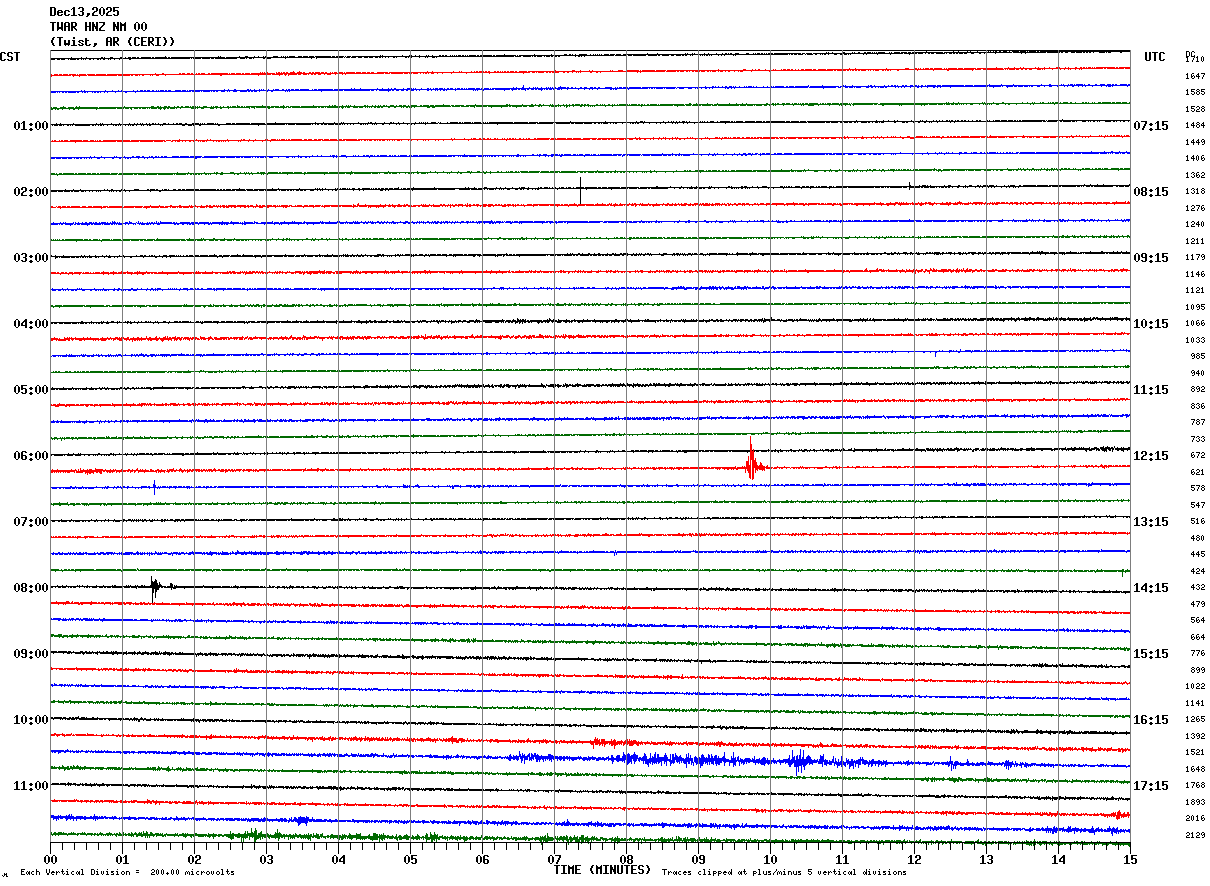1210x886 pixels.
Task: Click the 00 minute mark on x-axis
Action: [x=51, y=859]
